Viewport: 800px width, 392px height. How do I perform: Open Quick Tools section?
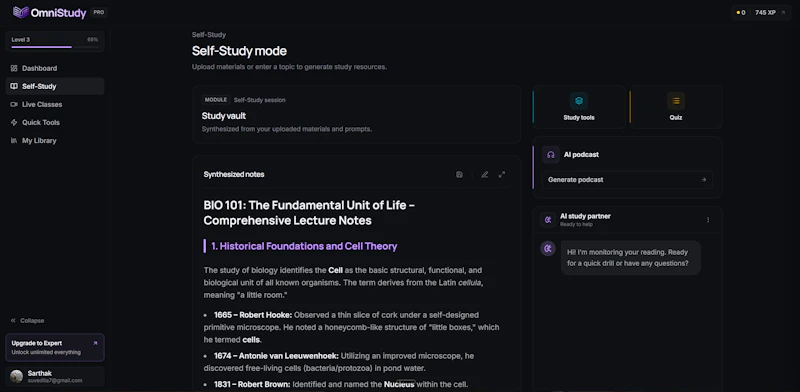[x=55, y=122]
